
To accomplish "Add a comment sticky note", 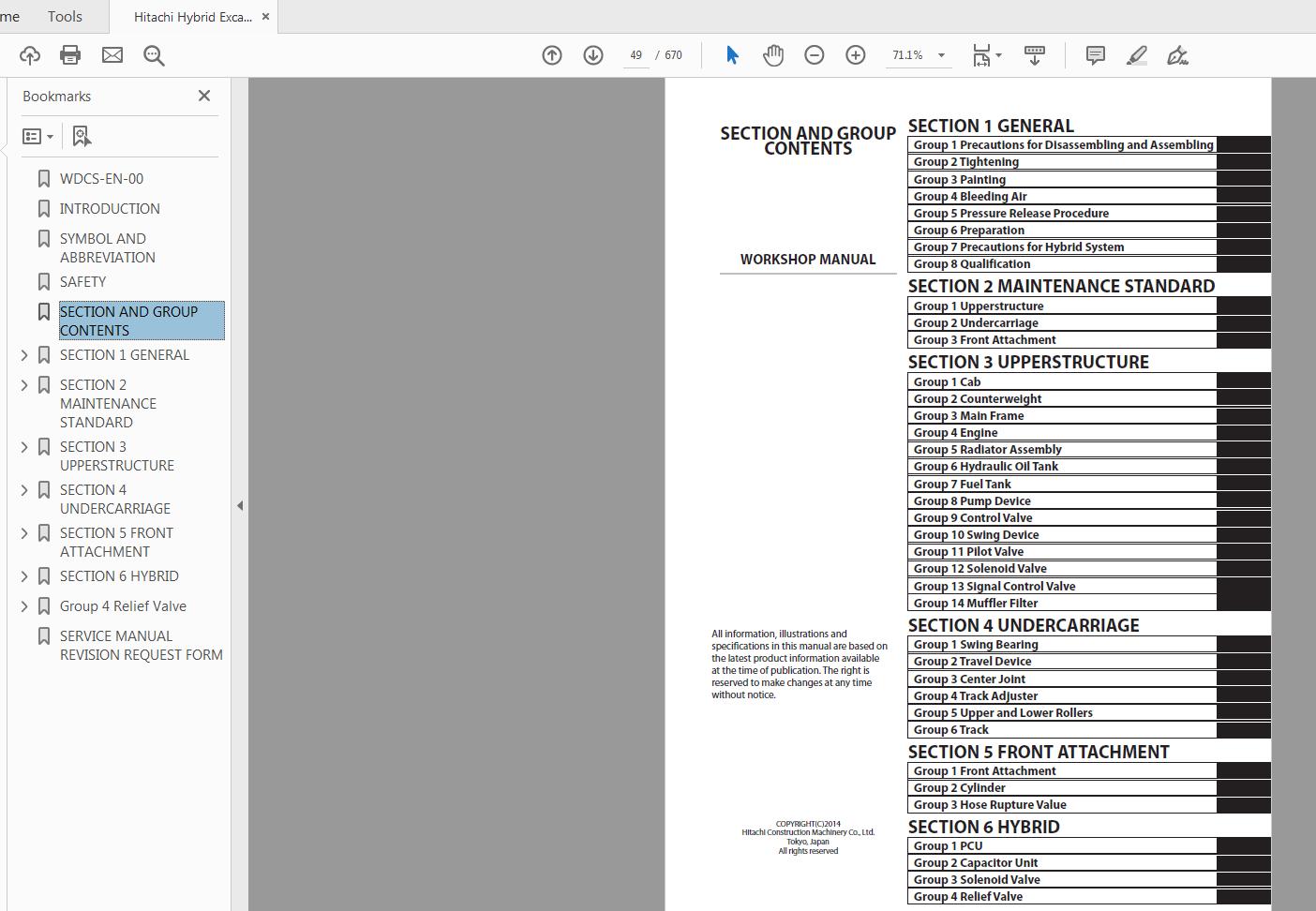I will point(1096,55).
